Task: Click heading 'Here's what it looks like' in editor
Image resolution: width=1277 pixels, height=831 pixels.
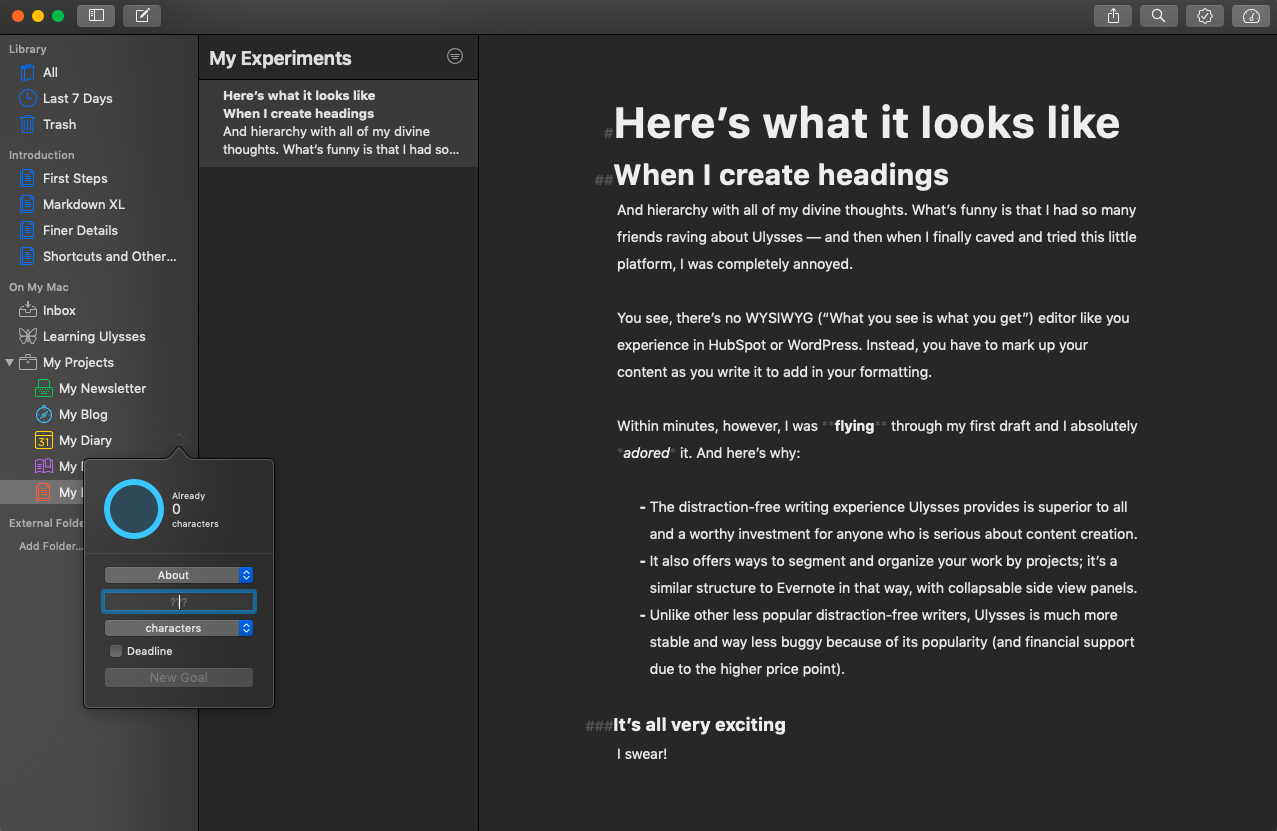Action: 866,123
